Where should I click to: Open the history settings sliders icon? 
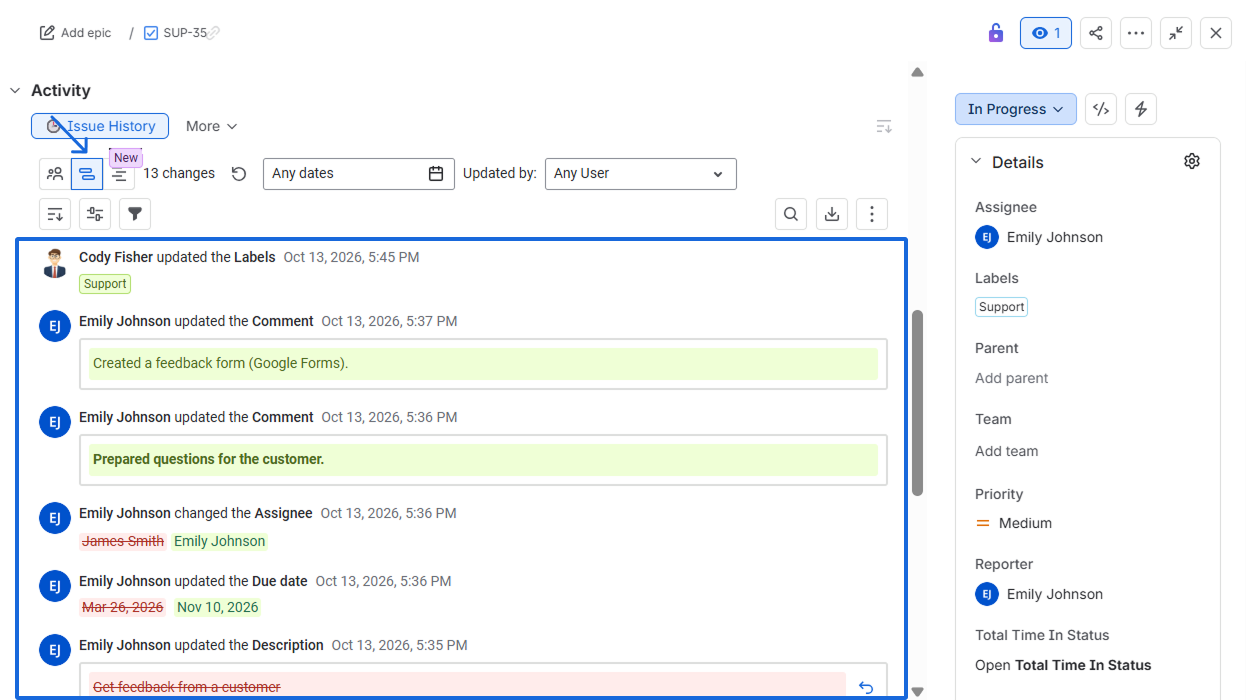(95, 213)
